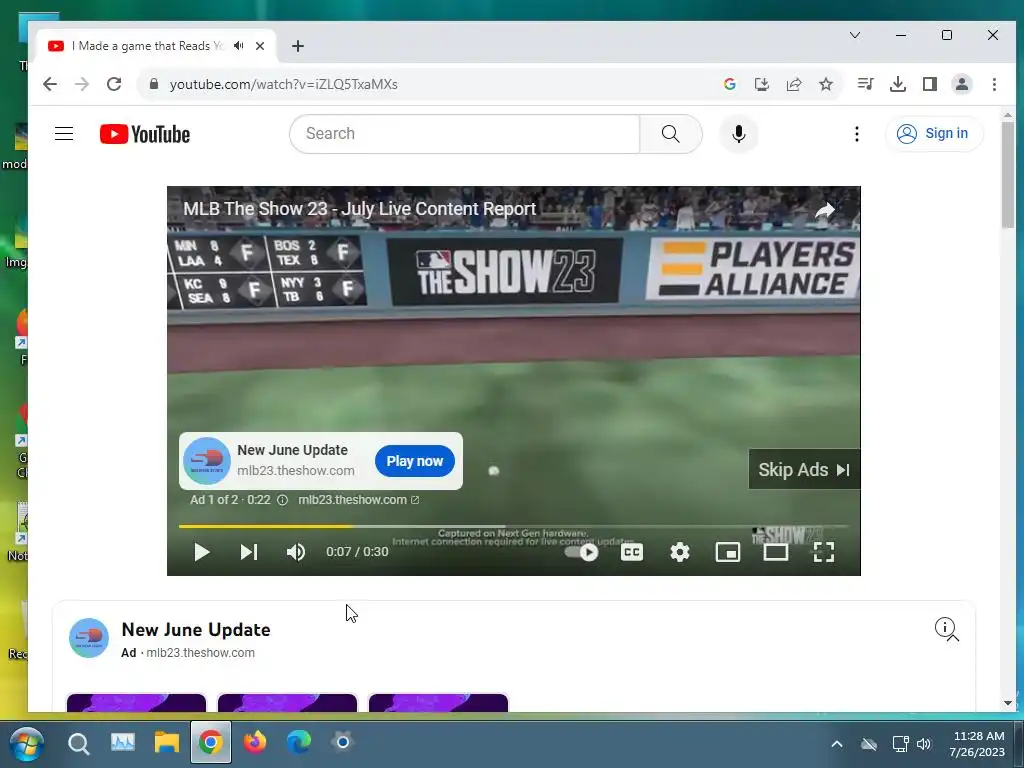
Task: Expand the tab search chevron
Action: 855,35
